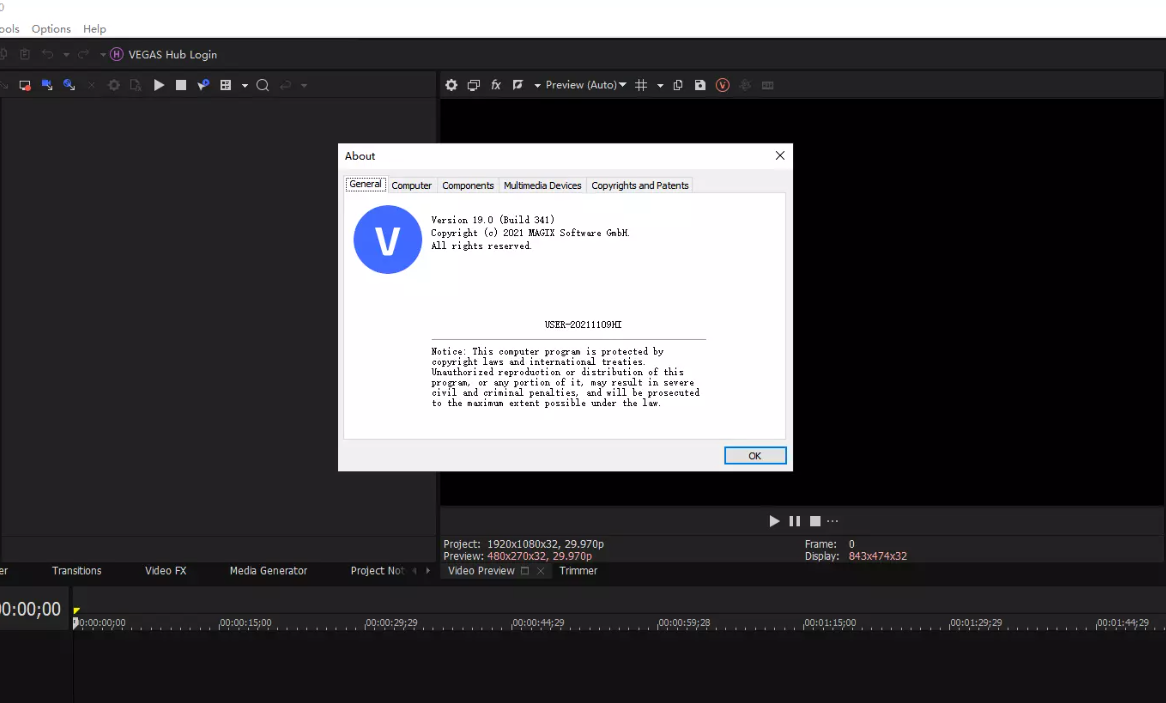Click the Undo arrow icon
The image size is (1166, 703).
(x=48, y=54)
